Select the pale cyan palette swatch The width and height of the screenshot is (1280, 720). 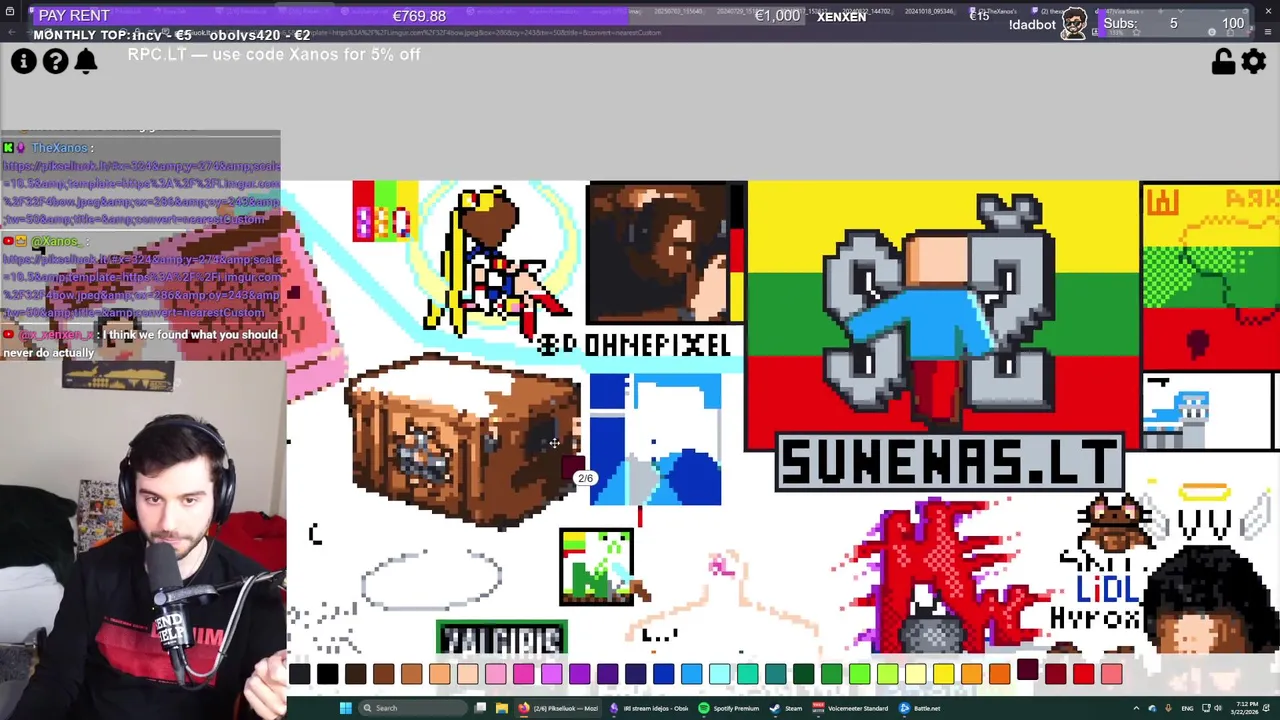click(x=719, y=675)
